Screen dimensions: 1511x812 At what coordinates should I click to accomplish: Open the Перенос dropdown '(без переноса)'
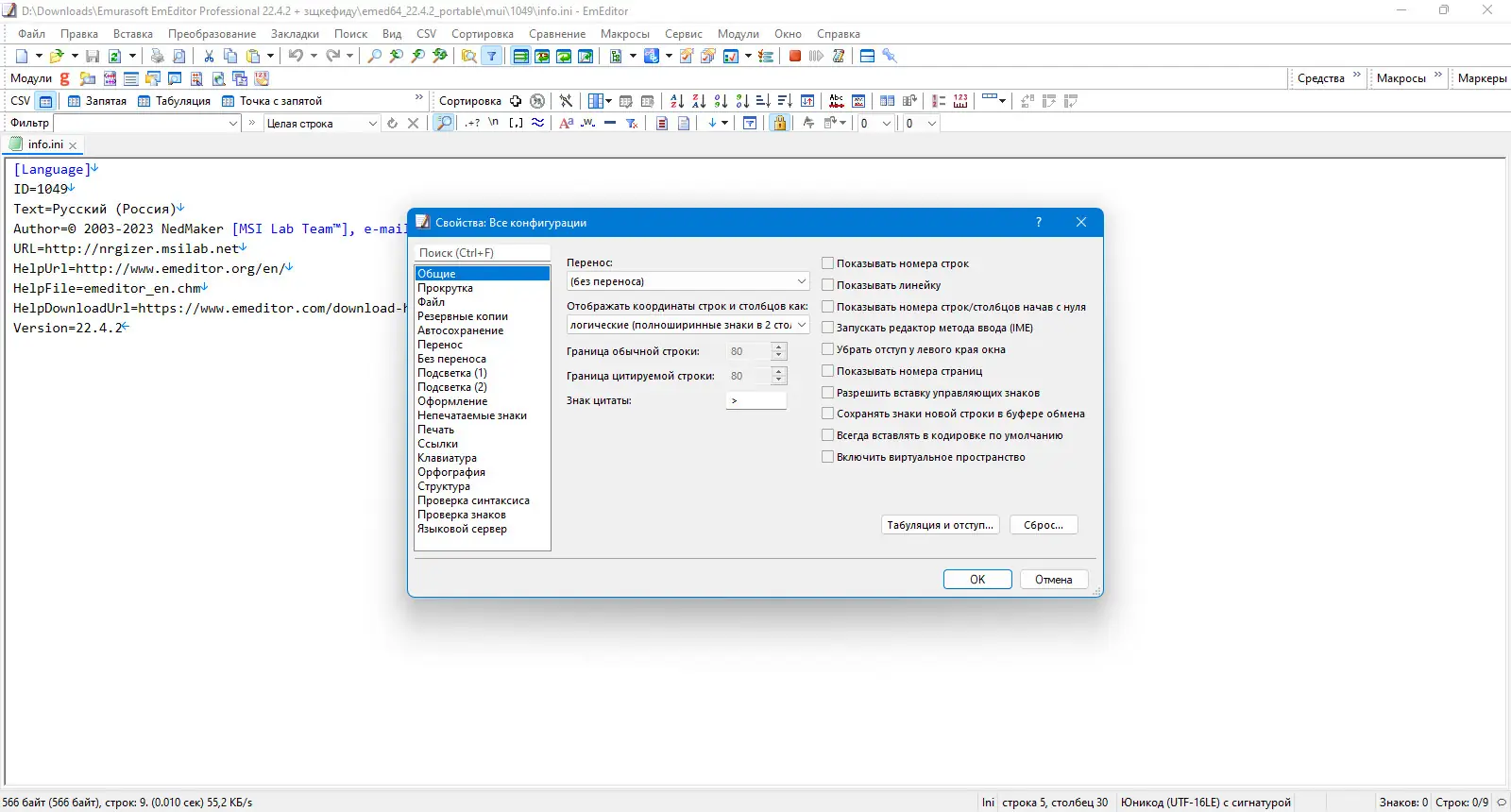coord(688,281)
